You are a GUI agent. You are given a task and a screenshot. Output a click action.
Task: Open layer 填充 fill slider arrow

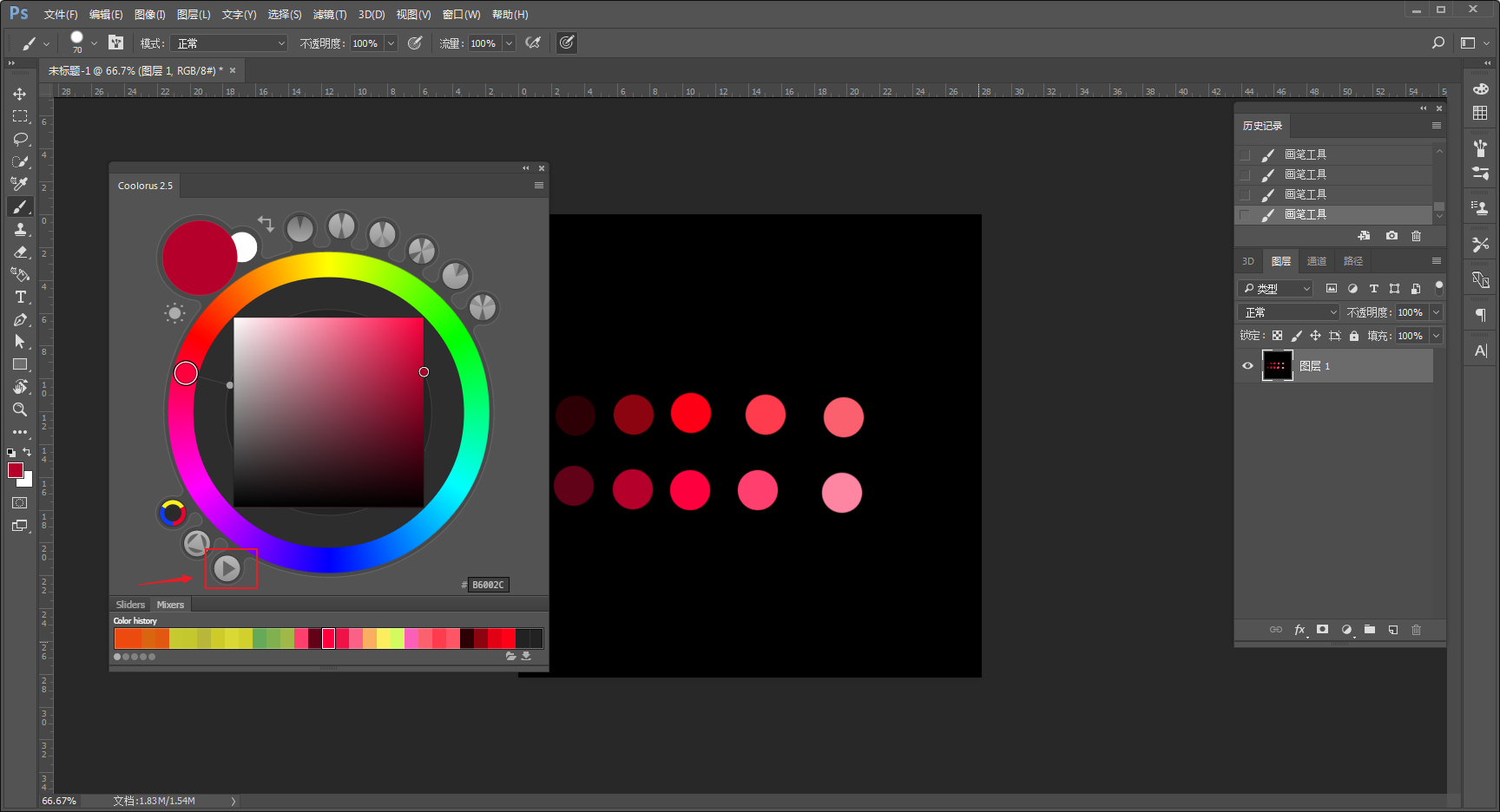(1436, 336)
